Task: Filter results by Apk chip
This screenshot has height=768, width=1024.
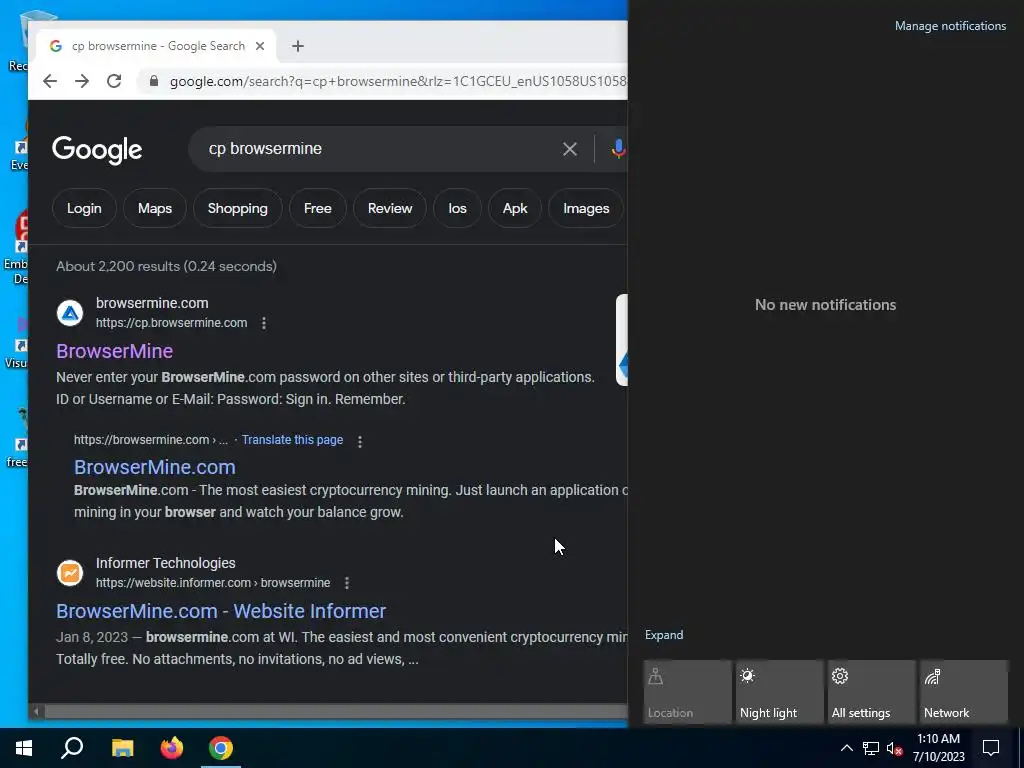Action: coord(515,208)
